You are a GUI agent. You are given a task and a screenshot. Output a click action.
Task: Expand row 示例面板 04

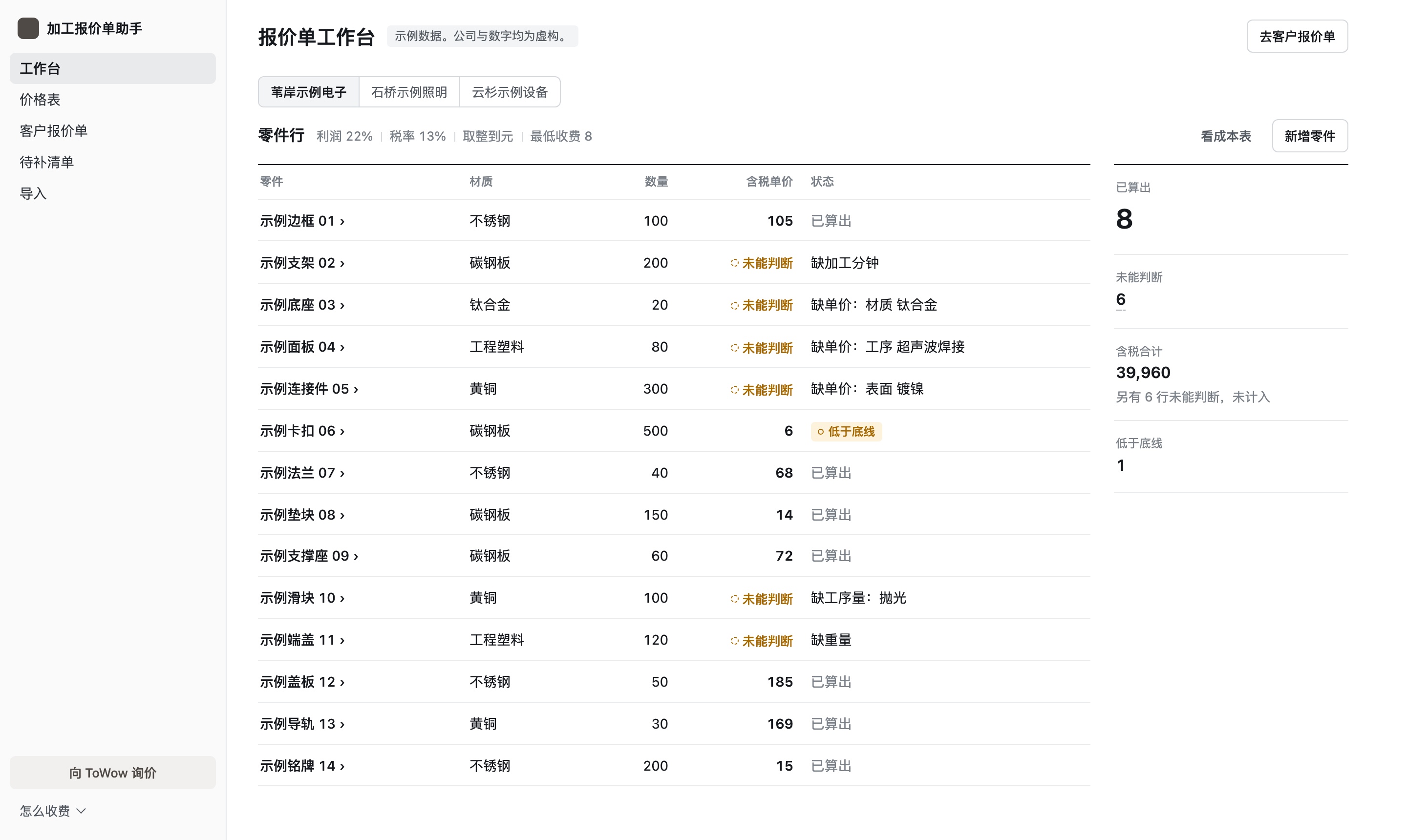click(302, 346)
